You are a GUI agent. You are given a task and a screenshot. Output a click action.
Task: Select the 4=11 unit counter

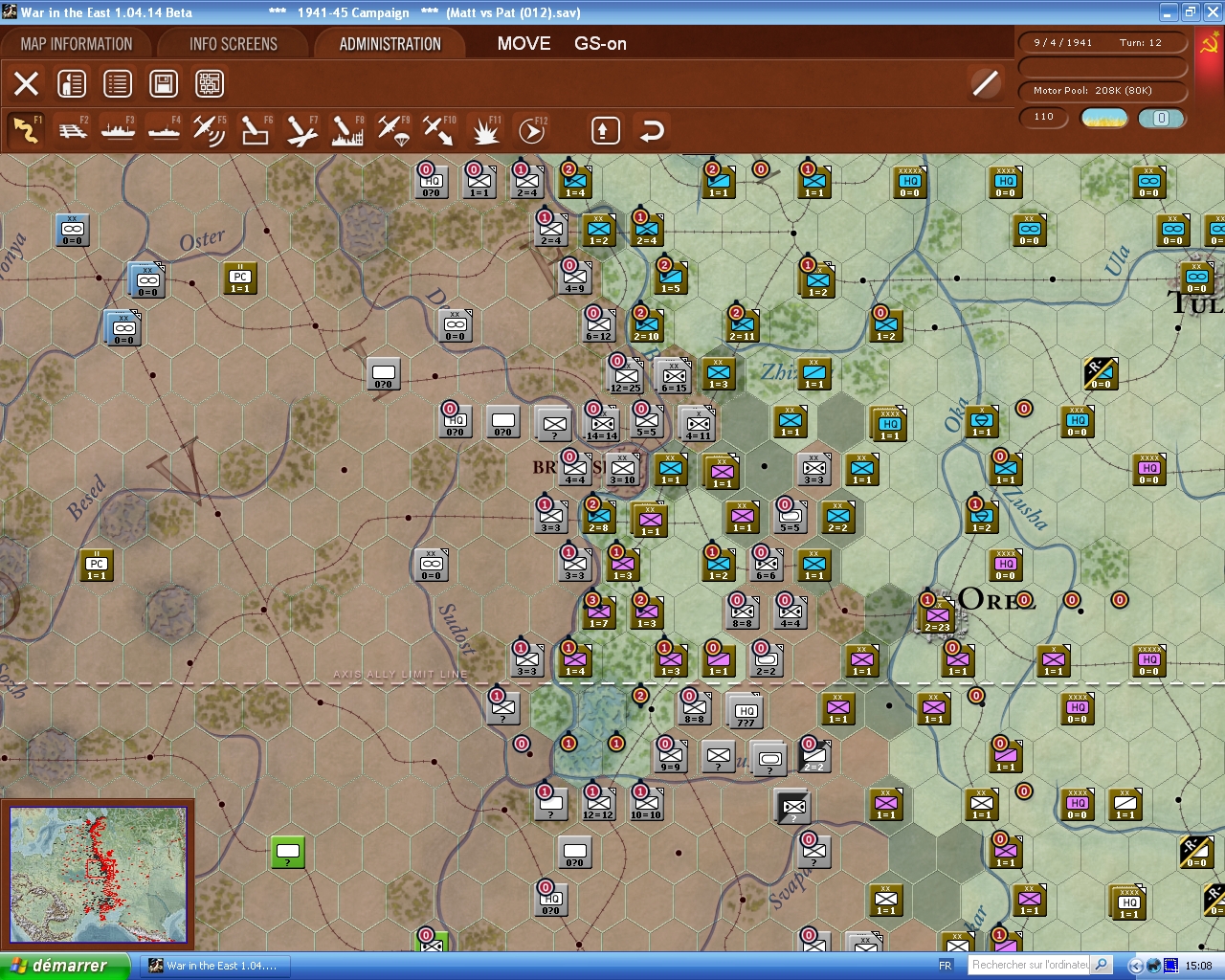coord(698,424)
